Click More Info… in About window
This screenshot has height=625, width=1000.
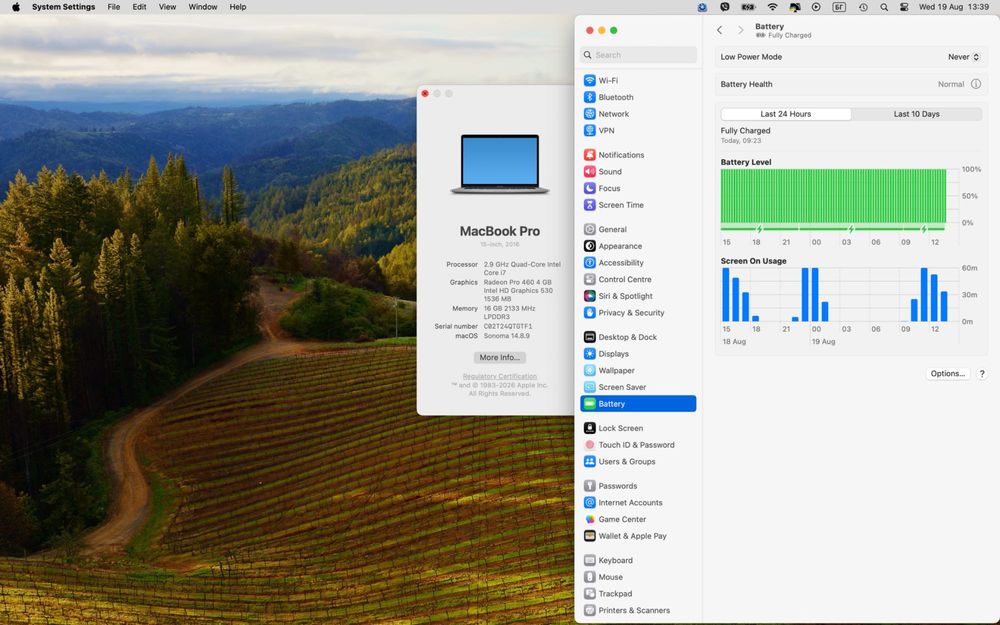(x=499, y=357)
